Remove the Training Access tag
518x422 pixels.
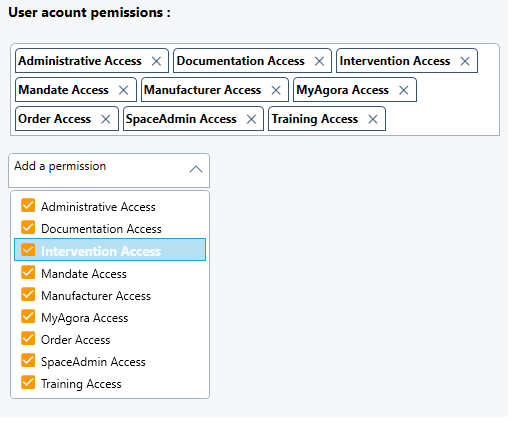pyautogui.click(x=373, y=119)
